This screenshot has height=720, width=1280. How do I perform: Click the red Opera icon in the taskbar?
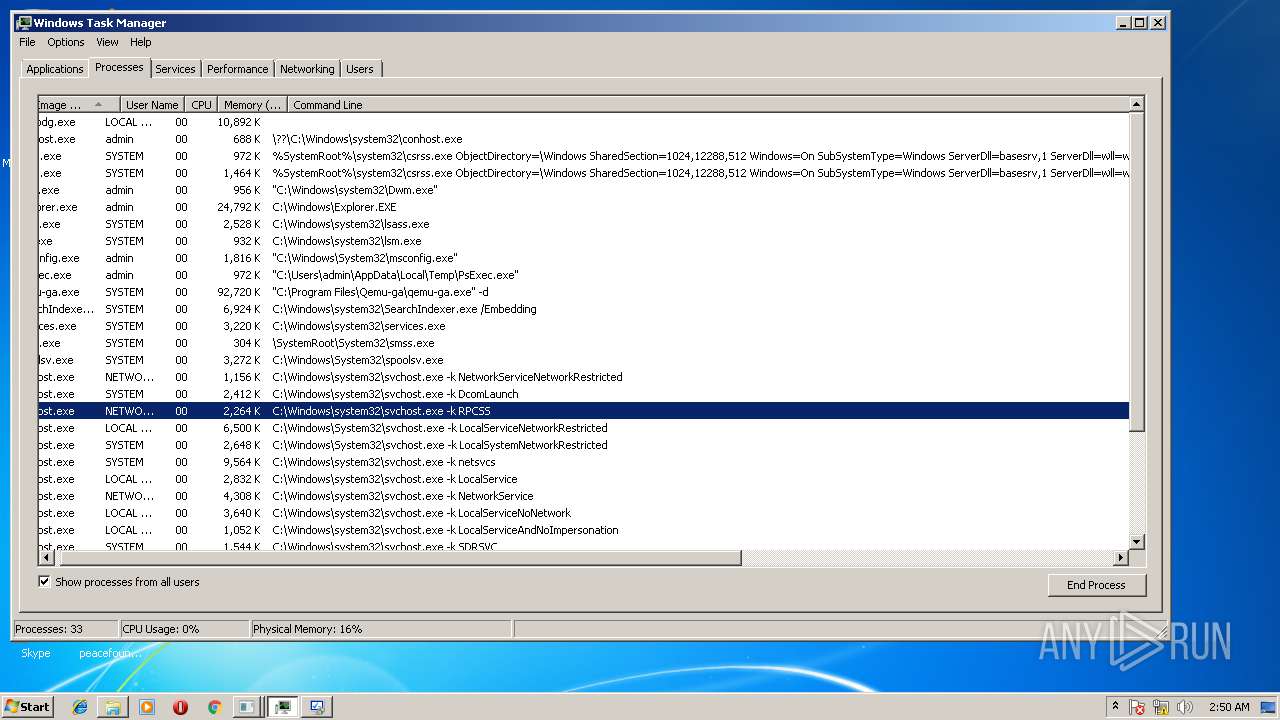tap(180, 707)
